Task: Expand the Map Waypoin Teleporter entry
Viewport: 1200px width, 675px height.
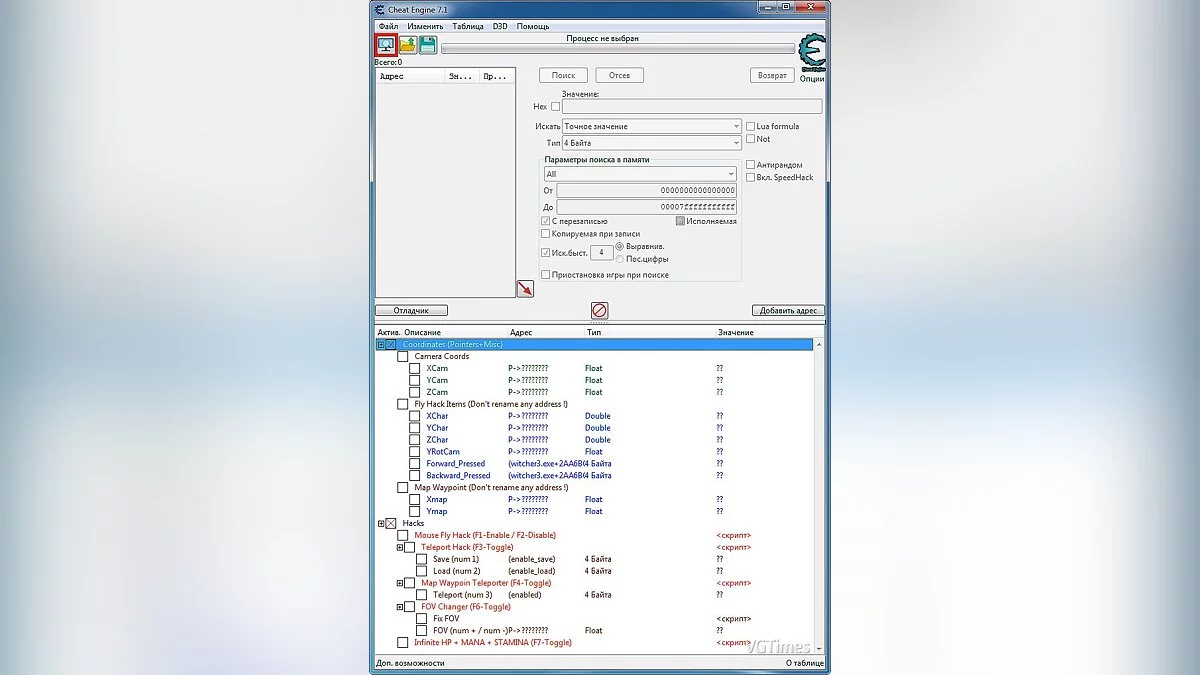Action: pyautogui.click(x=400, y=583)
